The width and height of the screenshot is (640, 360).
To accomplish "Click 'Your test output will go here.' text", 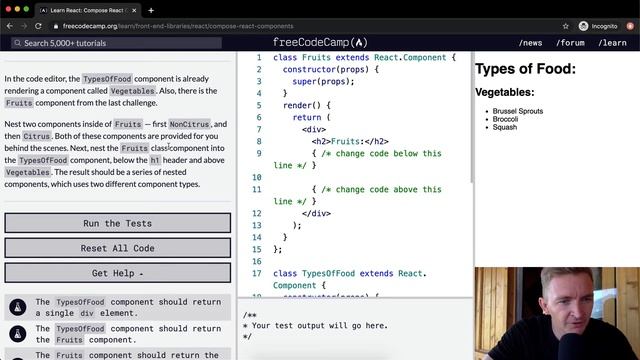I will [320, 326].
